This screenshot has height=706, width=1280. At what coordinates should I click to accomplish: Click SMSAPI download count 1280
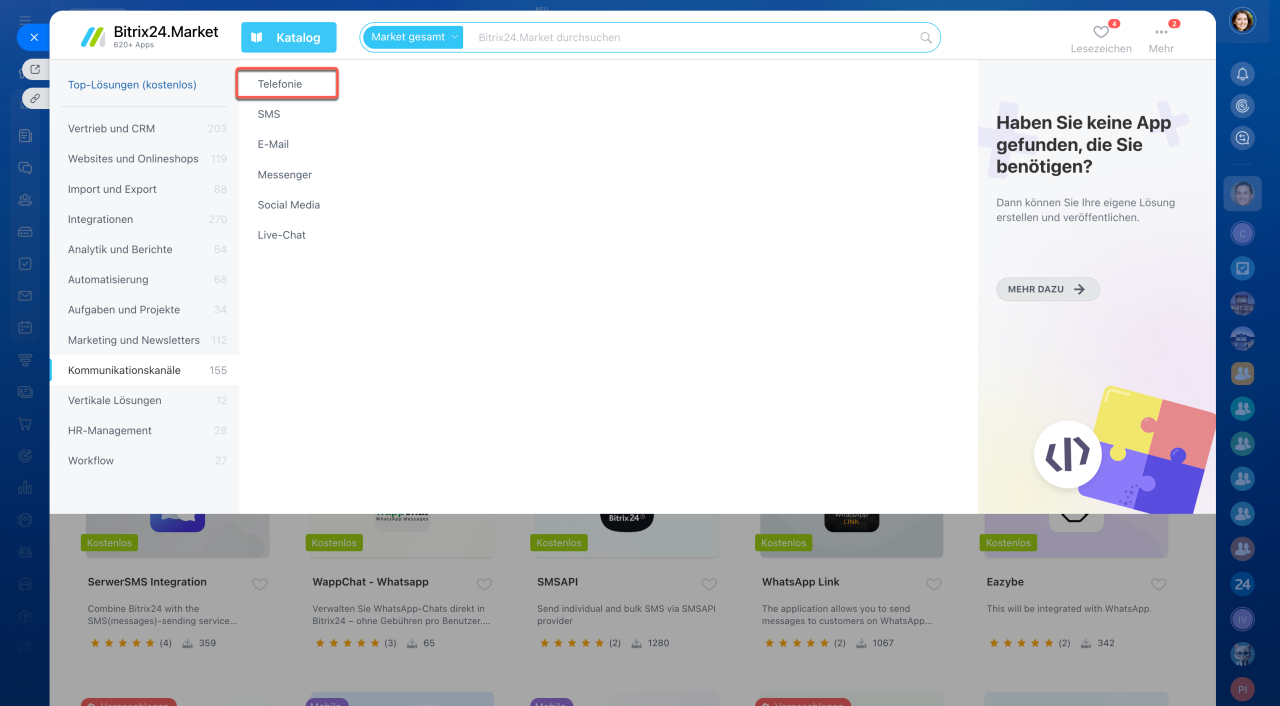(650, 643)
